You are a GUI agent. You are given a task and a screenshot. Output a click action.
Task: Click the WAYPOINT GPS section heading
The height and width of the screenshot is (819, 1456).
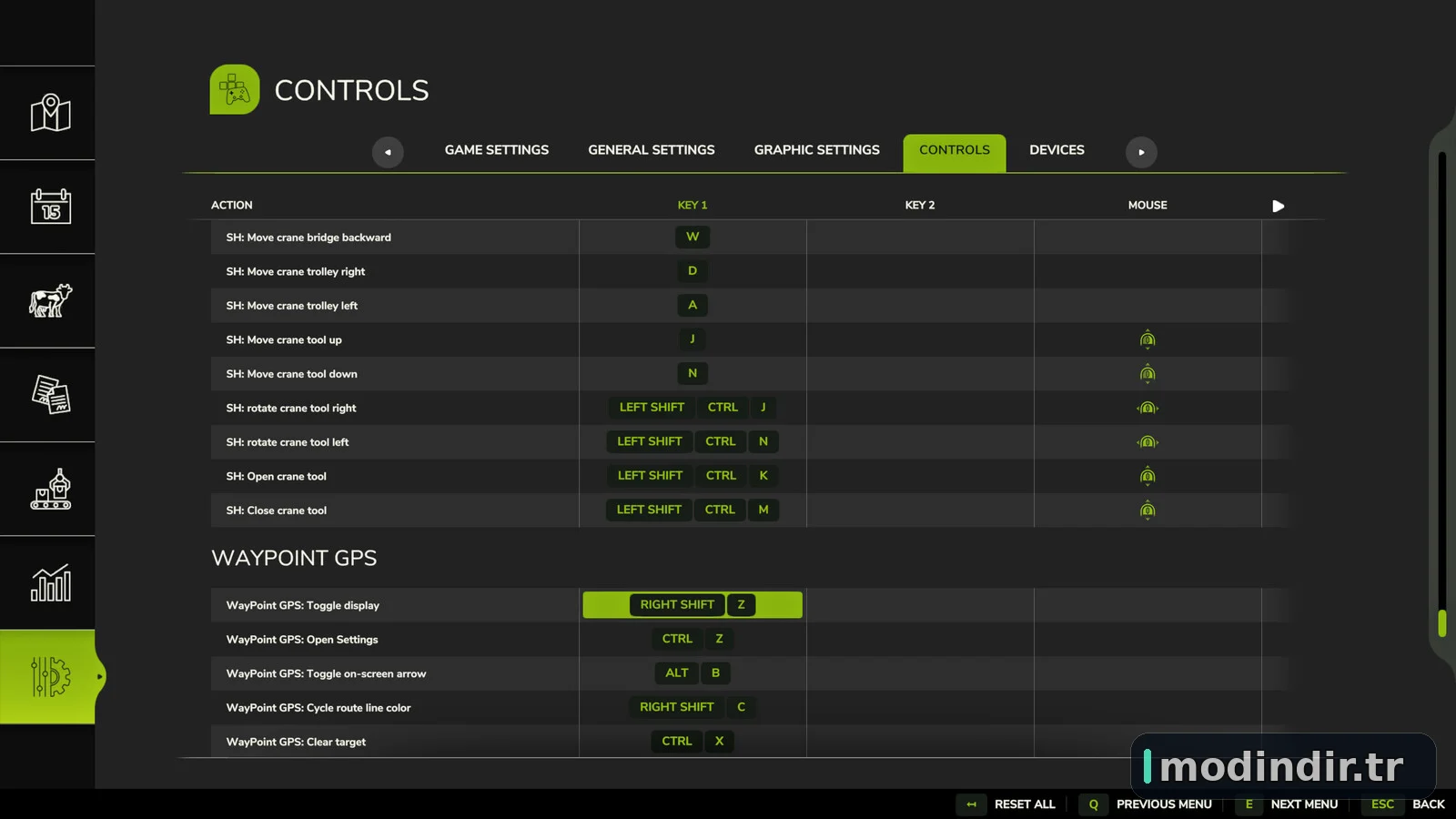pos(294,558)
